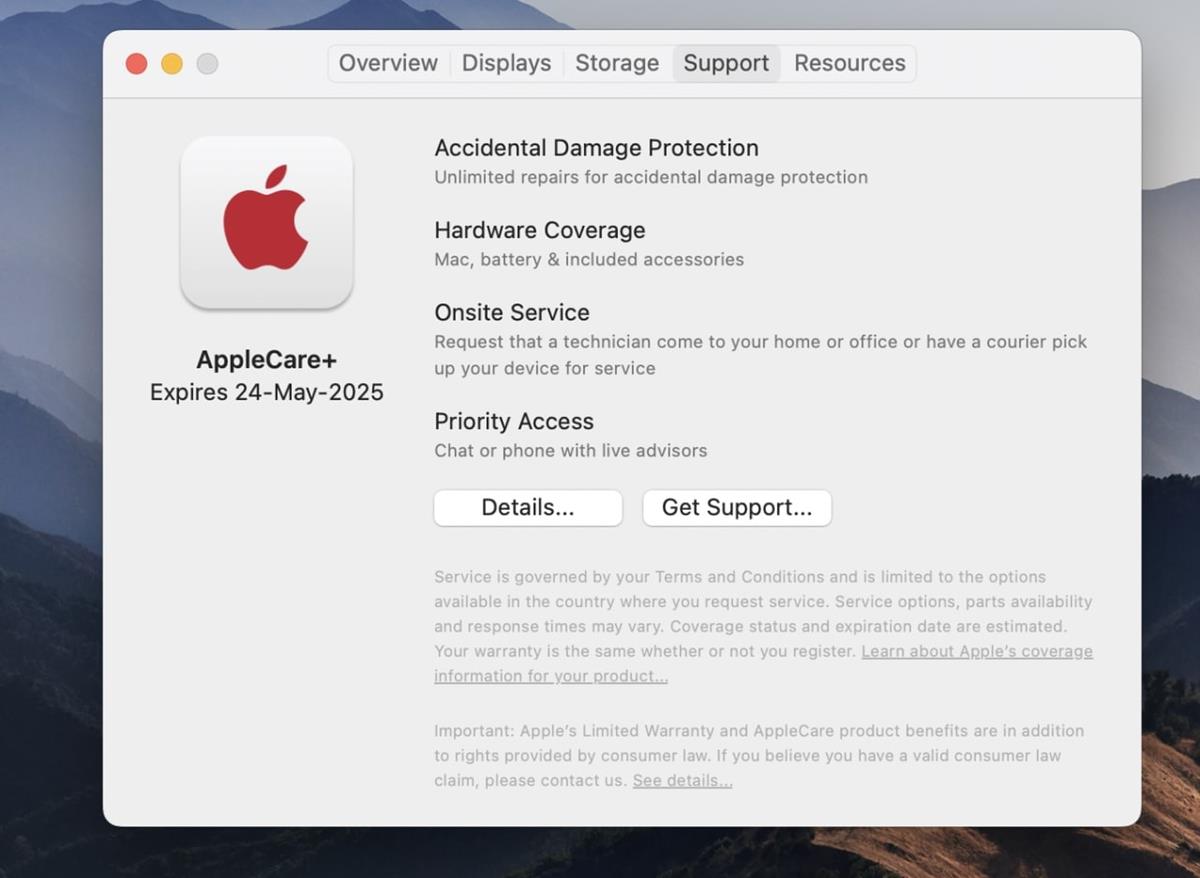Select the currently active Support tab

coord(726,63)
